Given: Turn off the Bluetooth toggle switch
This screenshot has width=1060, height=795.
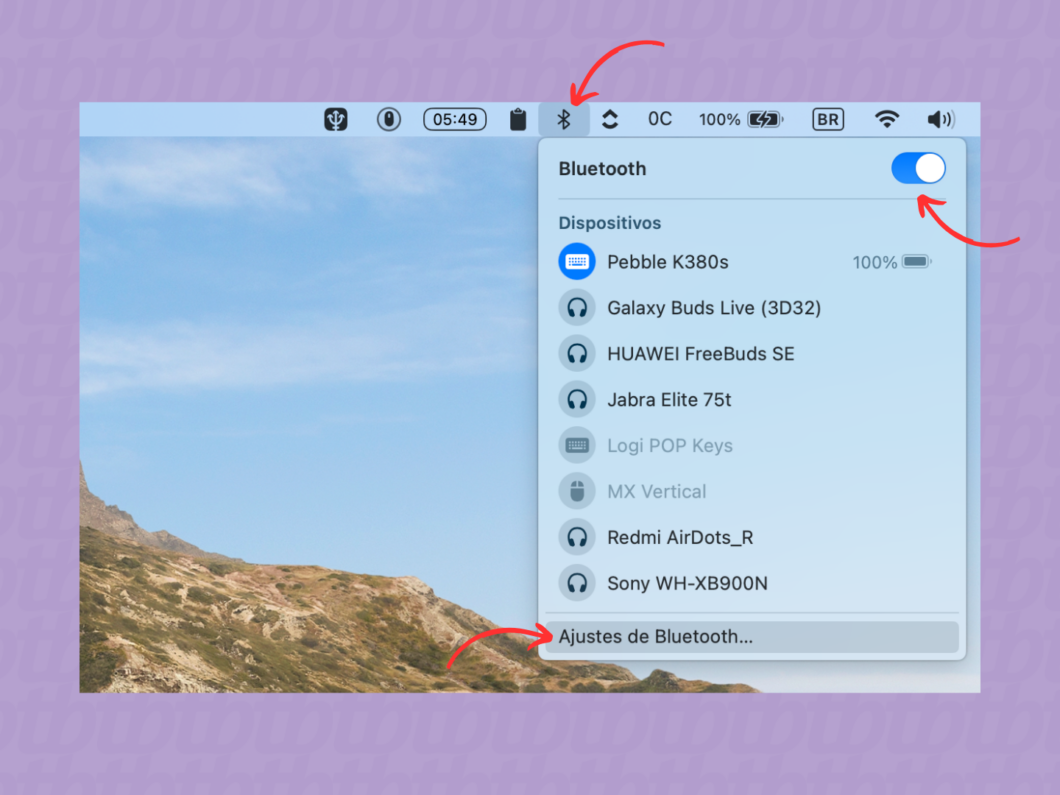Looking at the screenshot, I should [918, 168].
